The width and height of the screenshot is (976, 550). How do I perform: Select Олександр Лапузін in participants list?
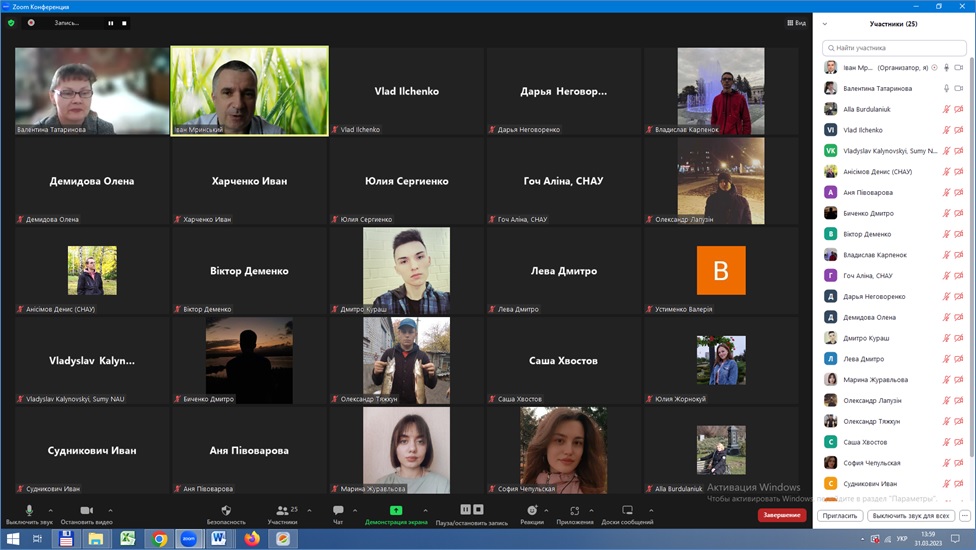tap(894, 401)
